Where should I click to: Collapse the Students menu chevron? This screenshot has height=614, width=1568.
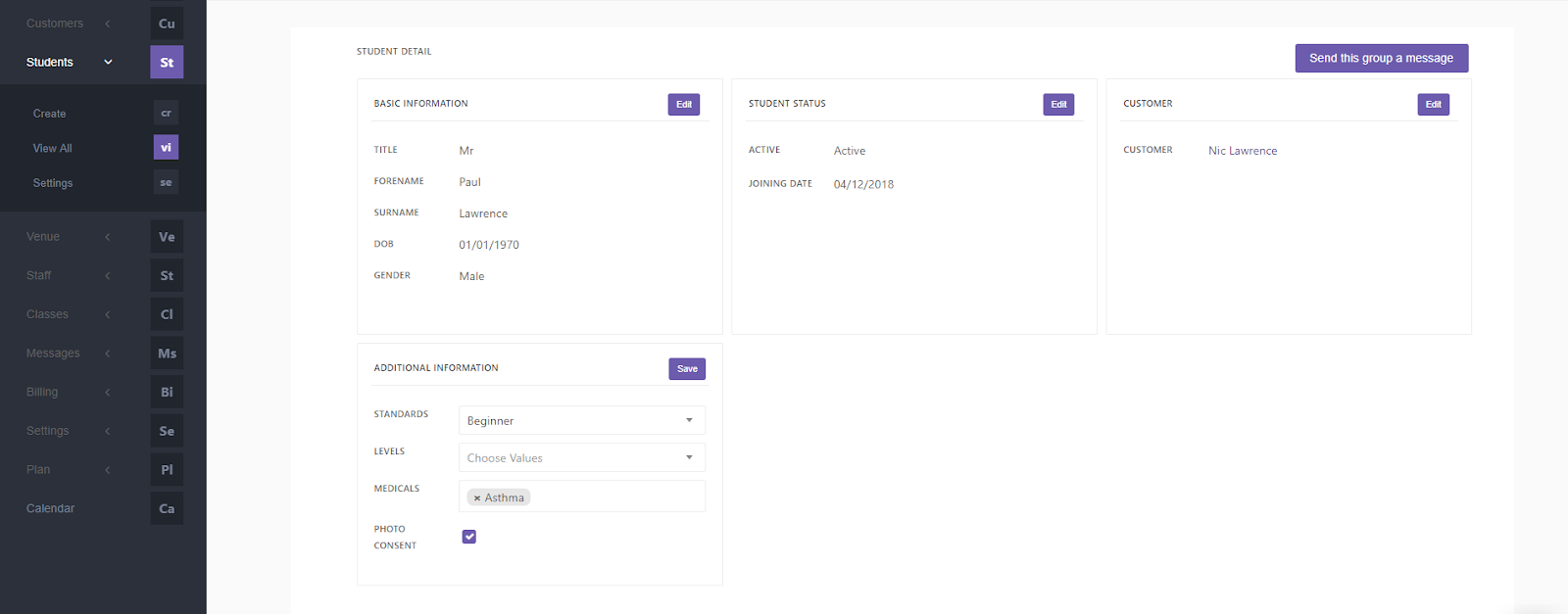[108, 62]
